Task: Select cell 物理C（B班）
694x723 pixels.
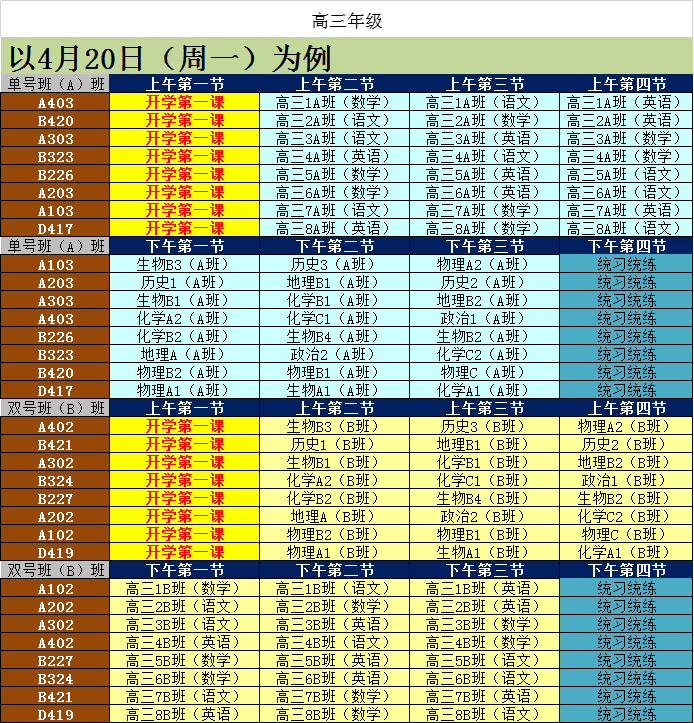Action: (x=626, y=534)
